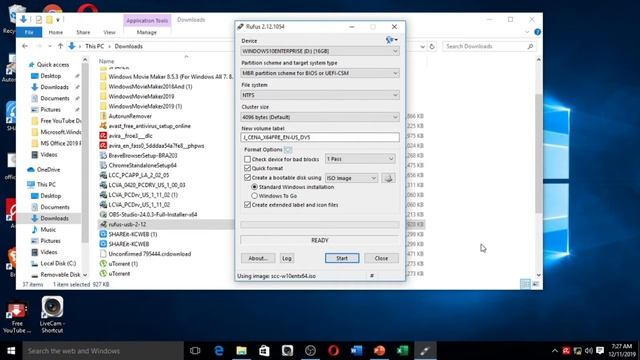
Task: Click volume speaker tray icon
Action: coord(589,351)
